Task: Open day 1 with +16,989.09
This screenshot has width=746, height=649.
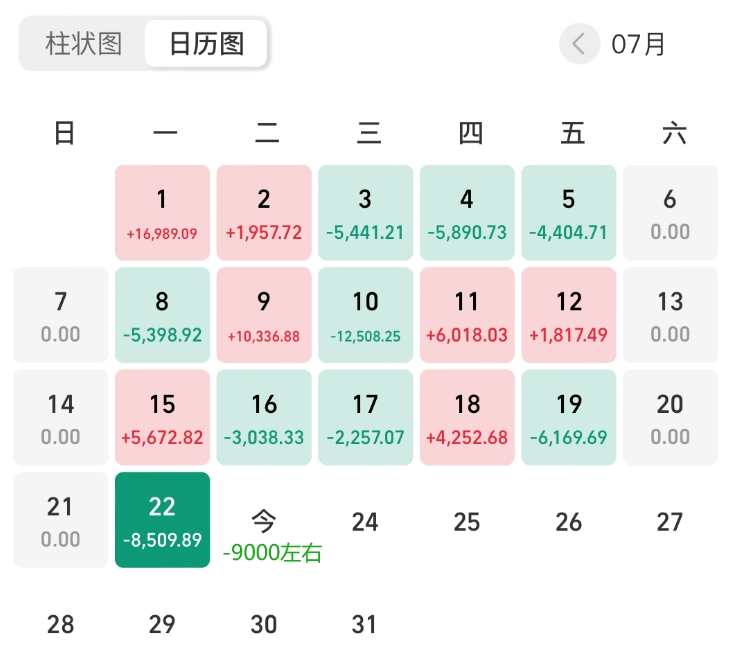Action: pyautogui.click(x=162, y=213)
